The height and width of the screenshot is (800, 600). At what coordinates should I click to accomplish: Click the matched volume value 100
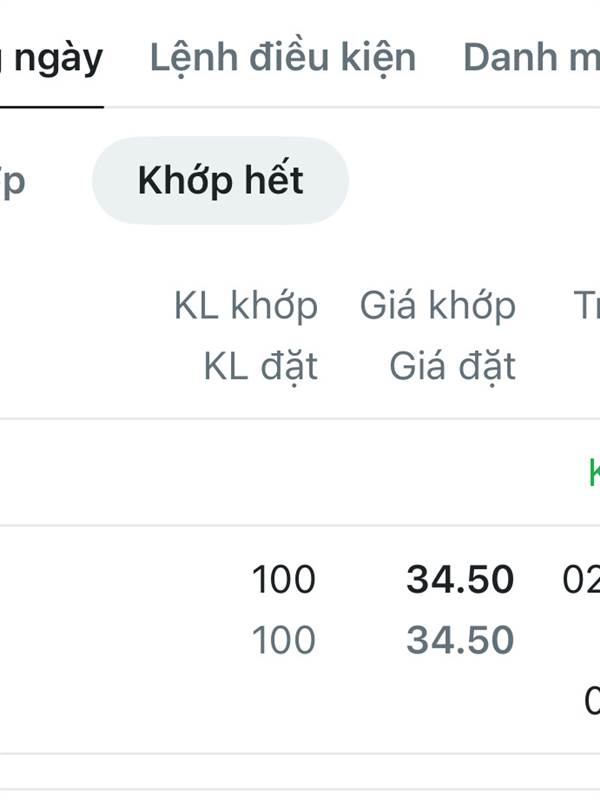[283, 580]
